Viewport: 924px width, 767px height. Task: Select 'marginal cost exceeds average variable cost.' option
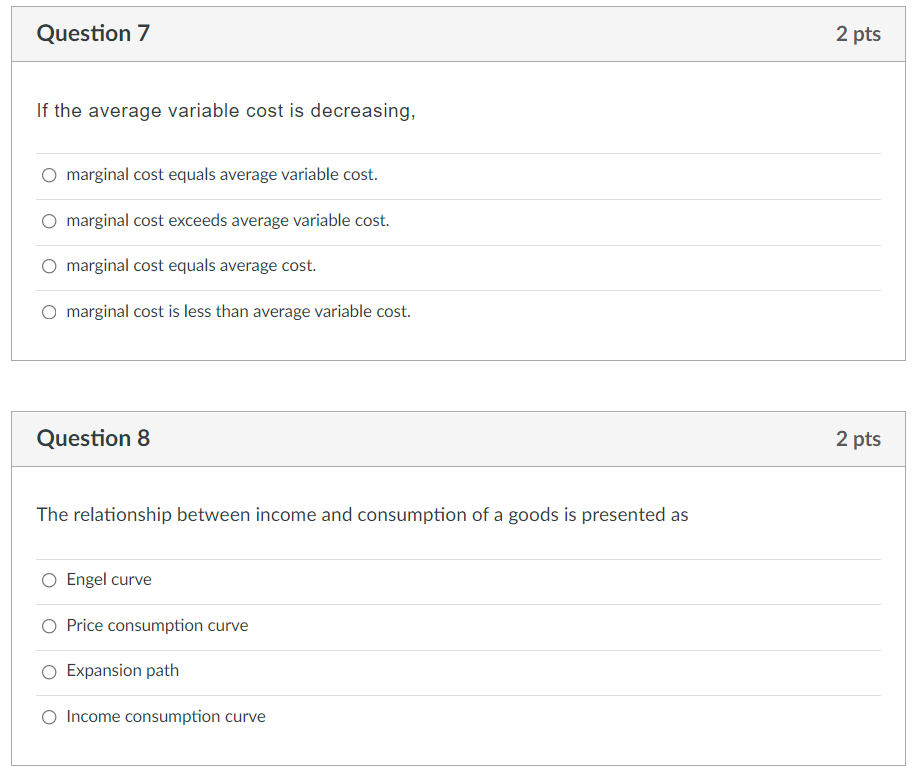(x=49, y=221)
